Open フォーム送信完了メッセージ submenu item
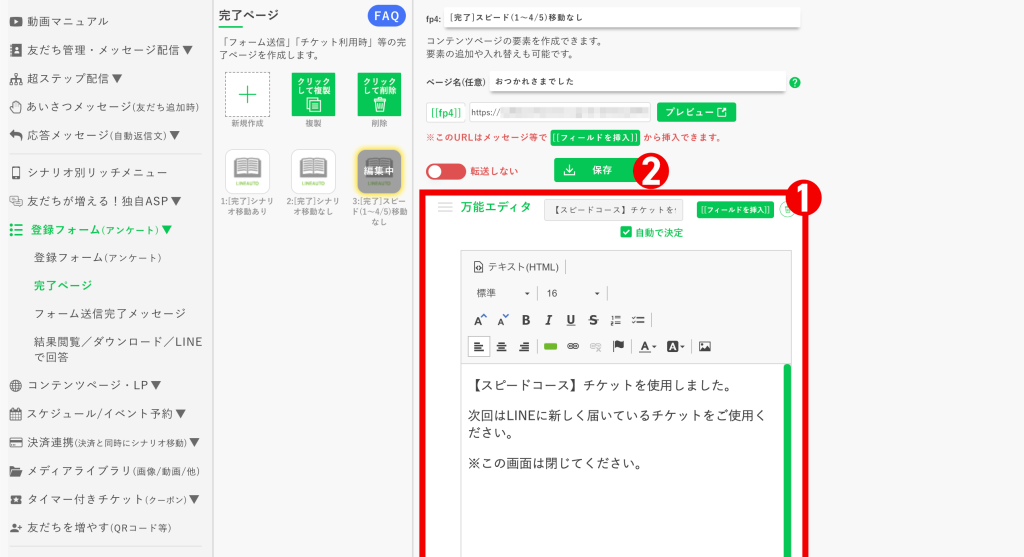The width and height of the screenshot is (1024, 557). (110, 314)
